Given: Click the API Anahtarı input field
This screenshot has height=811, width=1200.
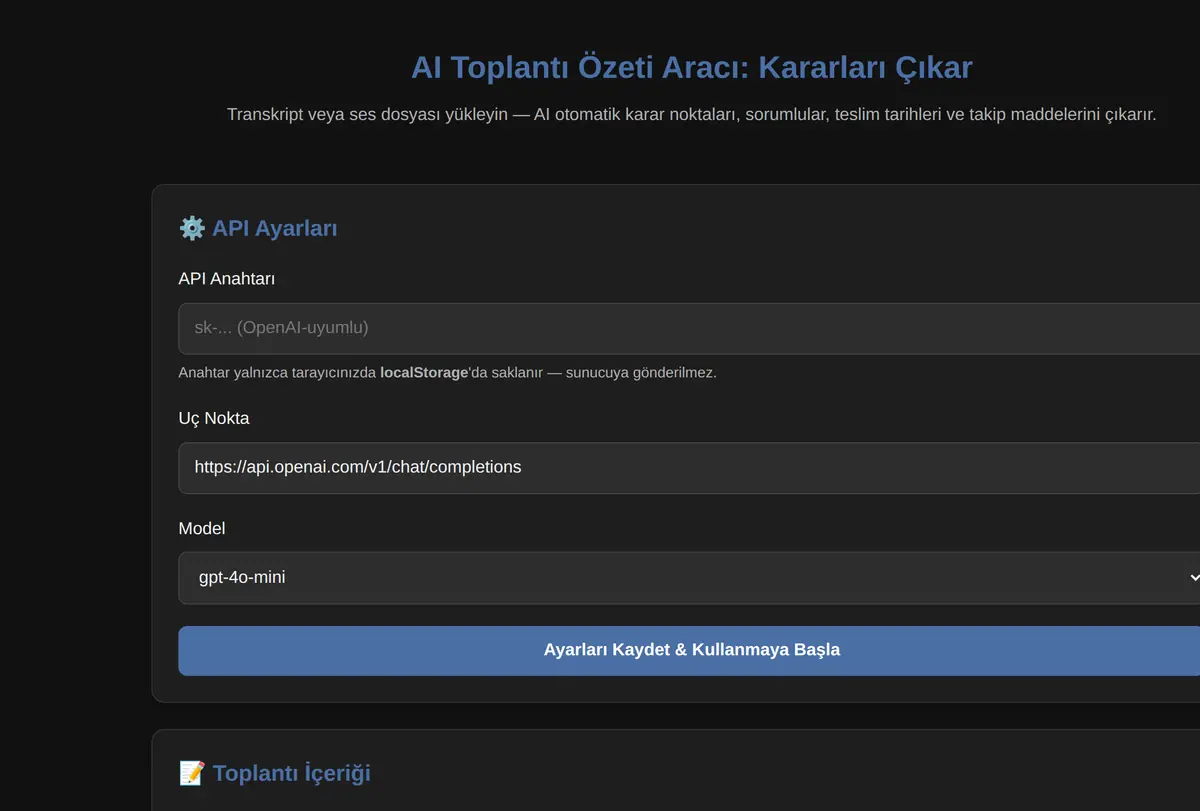Looking at the screenshot, I should pos(690,328).
